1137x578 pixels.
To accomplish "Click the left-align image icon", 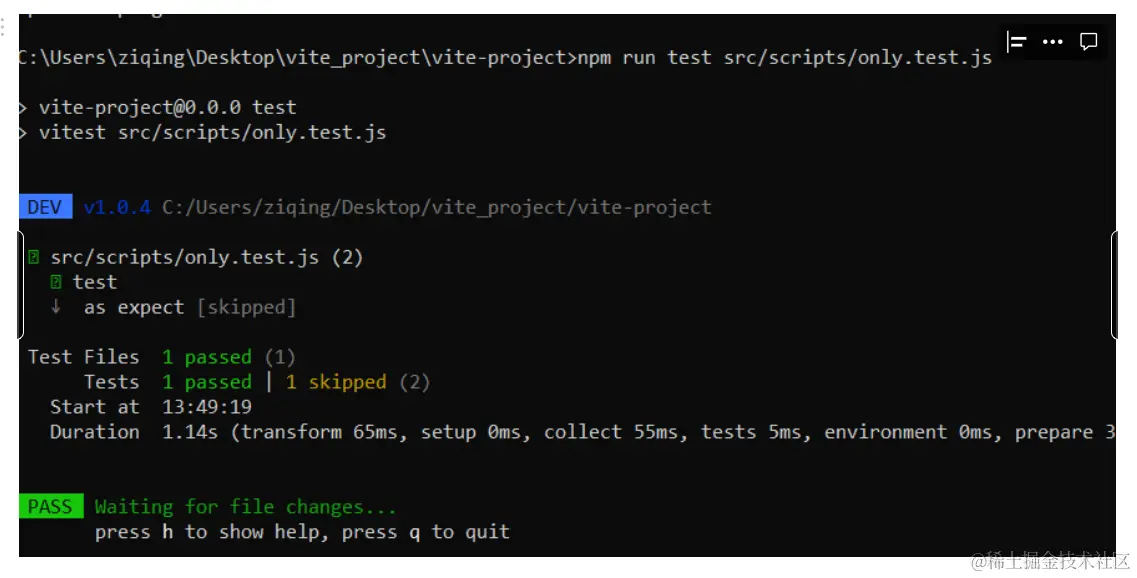I will (x=1017, y=42).
